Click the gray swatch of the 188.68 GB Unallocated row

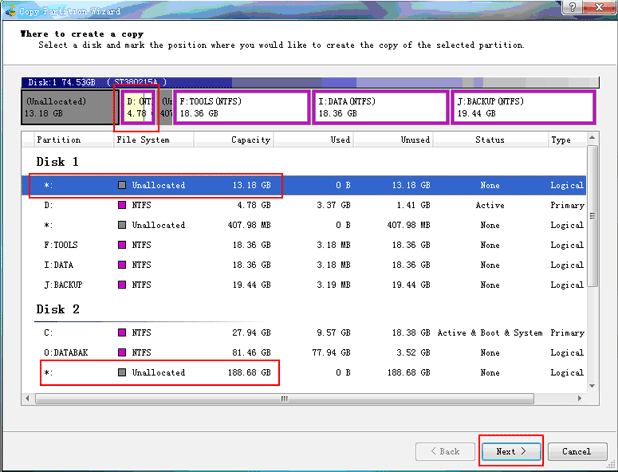pyautogui.click(x=122, y=372)
